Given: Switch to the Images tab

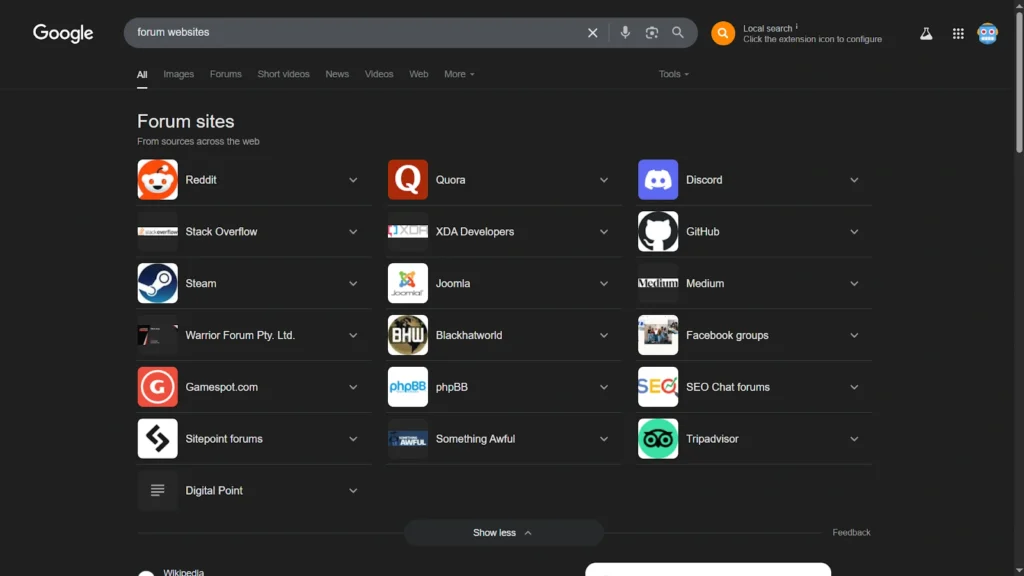Looking at the screenshot, I should pyautogui.click(x=178, y=74).
